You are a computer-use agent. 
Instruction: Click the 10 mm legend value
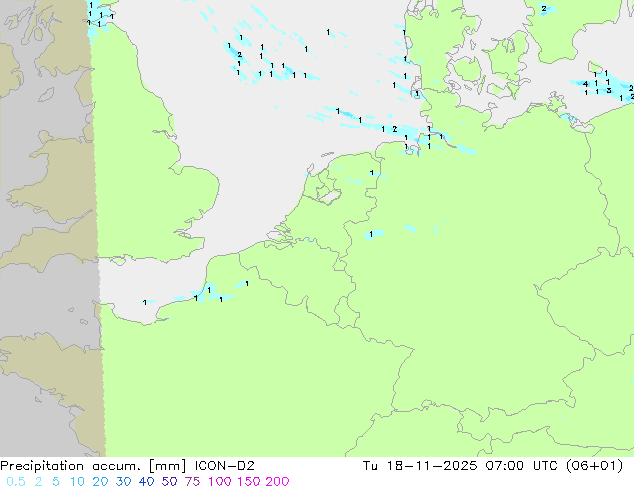coord(77,482)
